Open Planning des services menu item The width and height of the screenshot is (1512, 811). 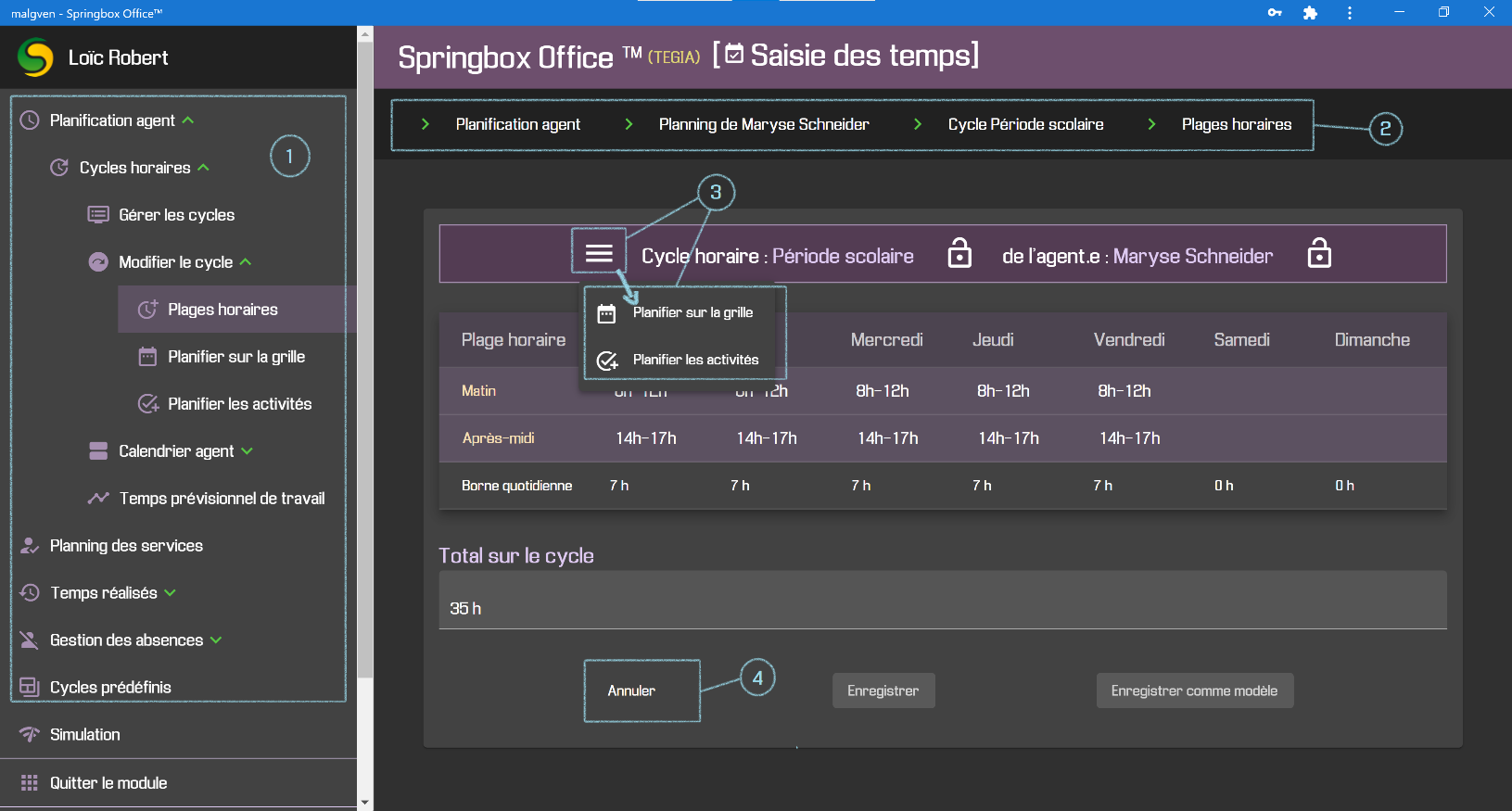[x=126, y=546]
